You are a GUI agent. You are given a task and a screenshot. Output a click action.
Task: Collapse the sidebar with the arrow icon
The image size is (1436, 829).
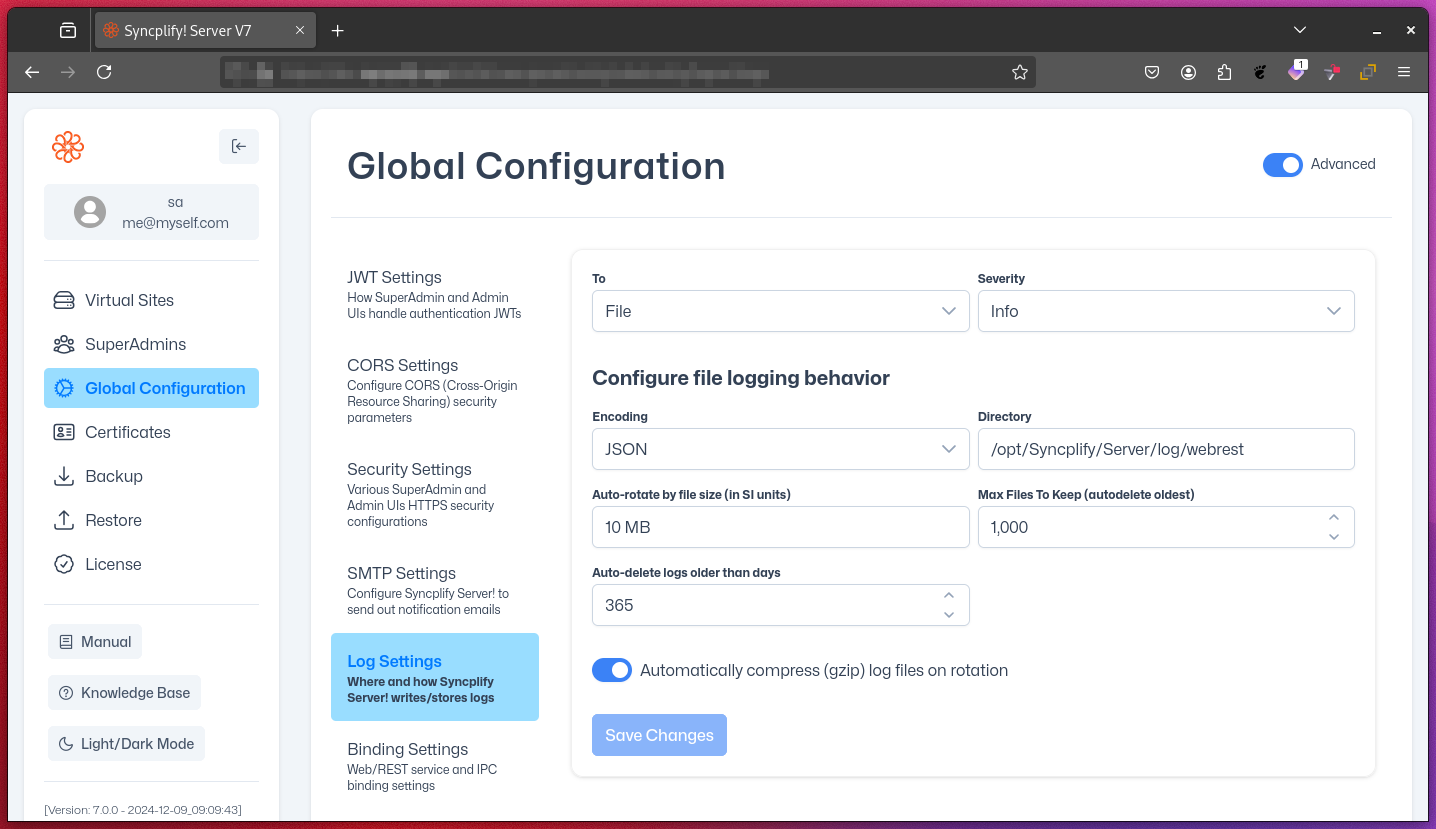tap(238, 147)
